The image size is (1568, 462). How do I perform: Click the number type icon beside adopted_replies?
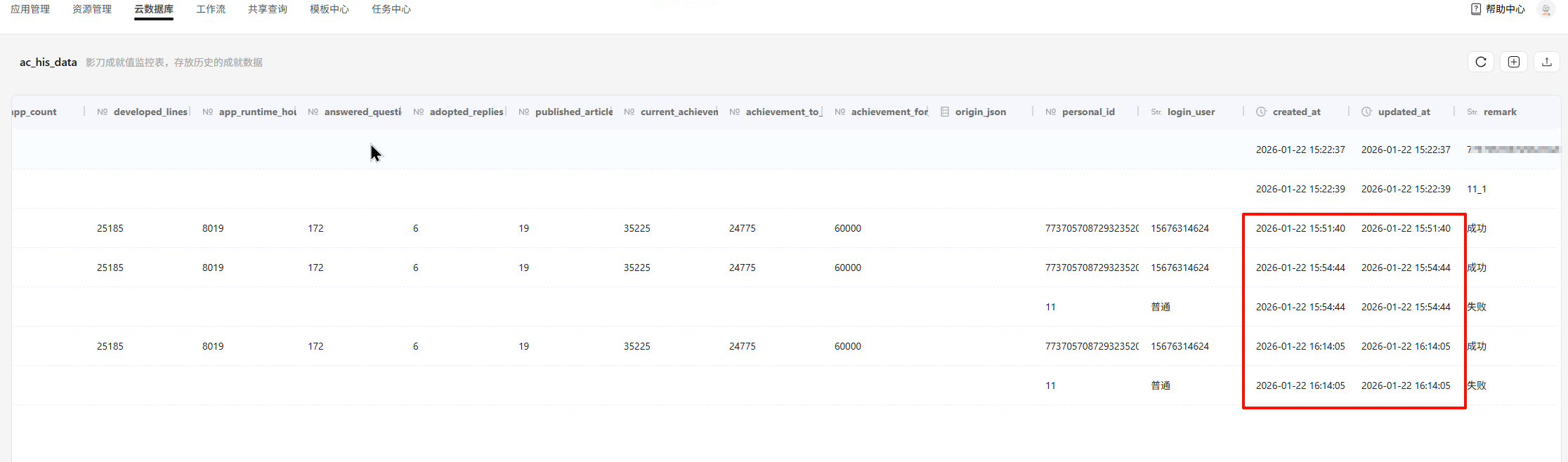click(419, 112)
